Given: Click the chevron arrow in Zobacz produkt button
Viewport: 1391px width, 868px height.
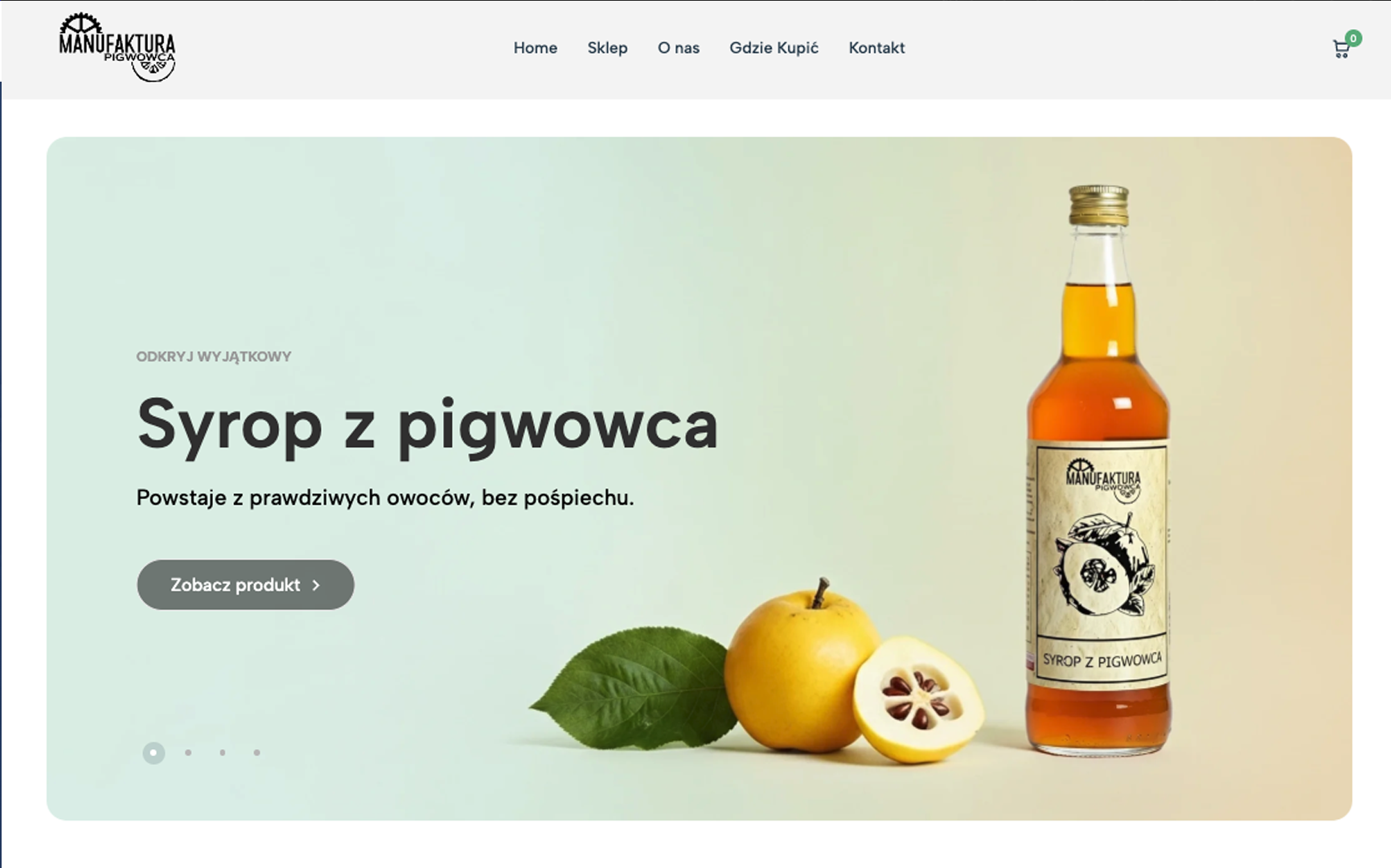Looking at the screenshot, I should (316, 585).
